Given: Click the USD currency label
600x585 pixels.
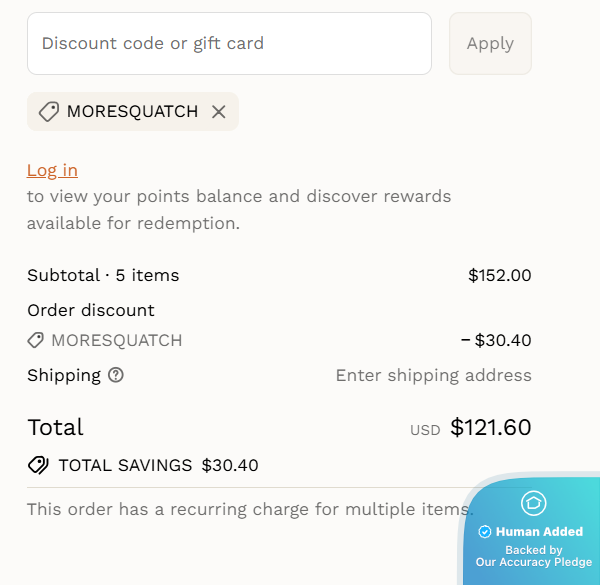Looking at the screenshot, I should click(x=425, y=430).
